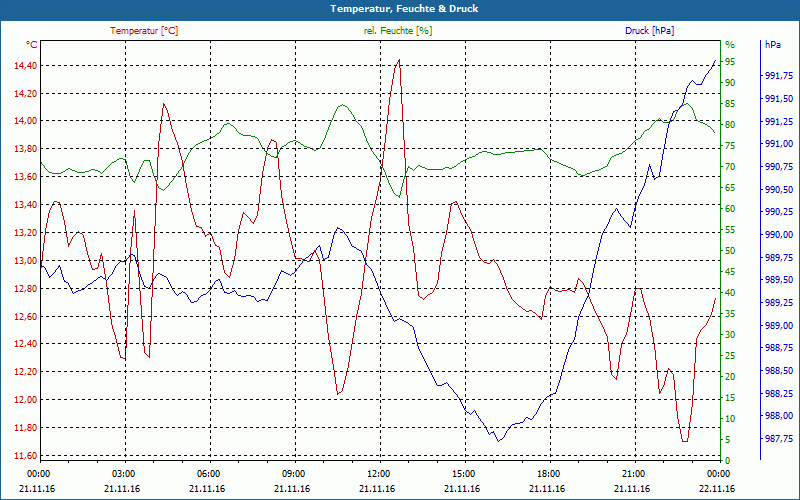
Task: Click the 13,60 temperature axis value
Action: pyautogui.click(x=25, y=177)
